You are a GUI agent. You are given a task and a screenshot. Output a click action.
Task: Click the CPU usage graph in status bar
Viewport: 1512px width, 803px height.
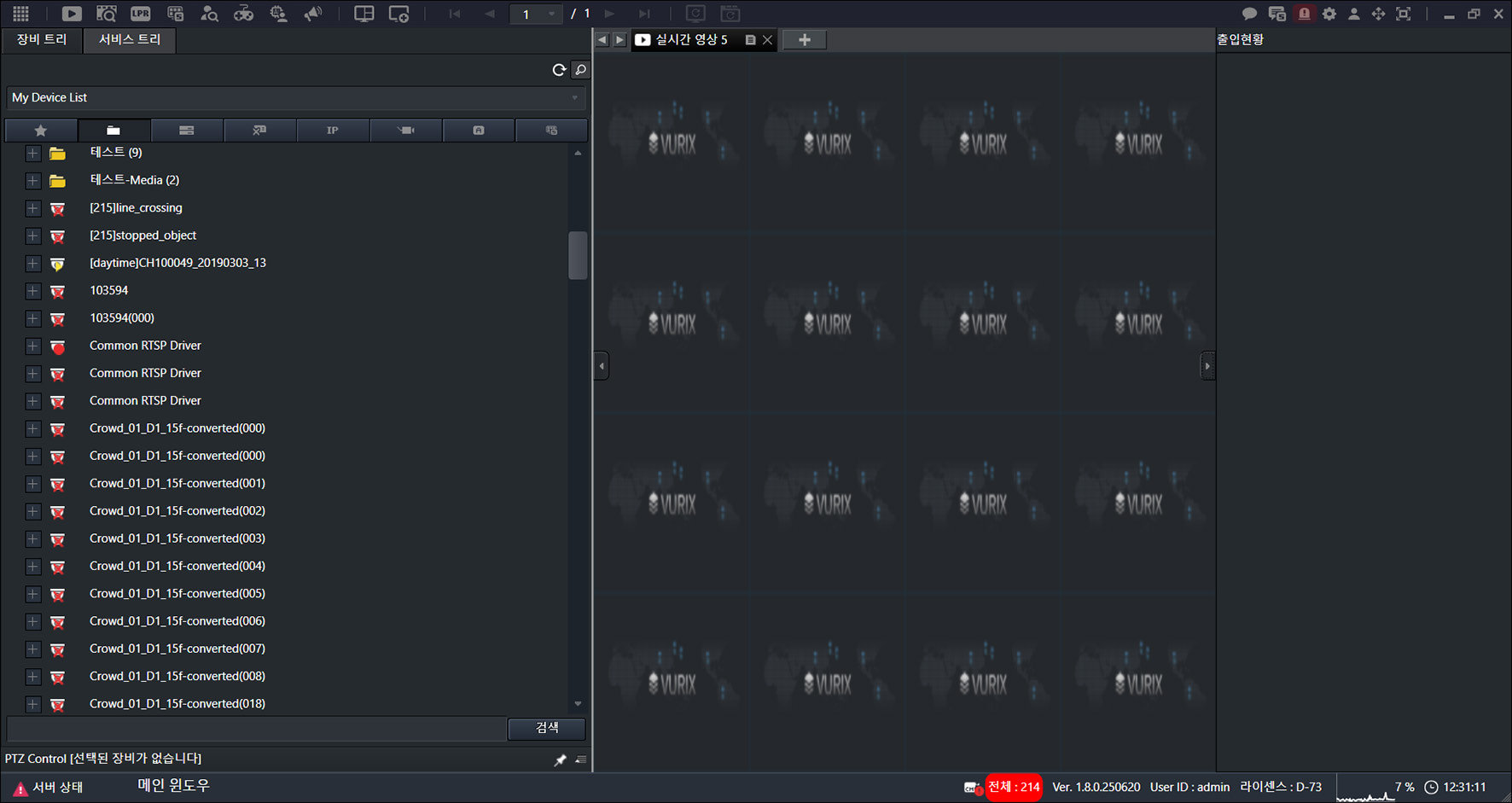pos(1365,788)
